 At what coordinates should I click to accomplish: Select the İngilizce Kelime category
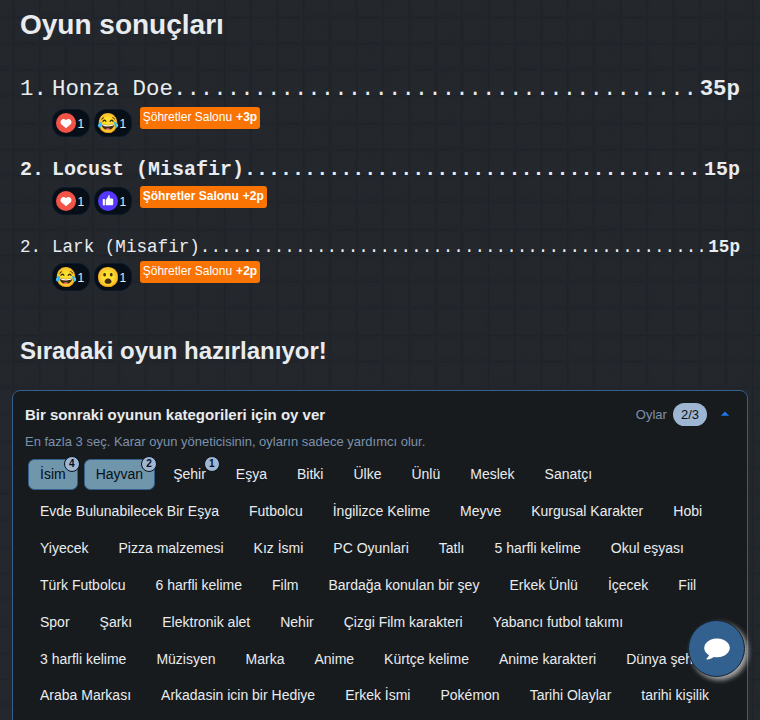(381, 511)
